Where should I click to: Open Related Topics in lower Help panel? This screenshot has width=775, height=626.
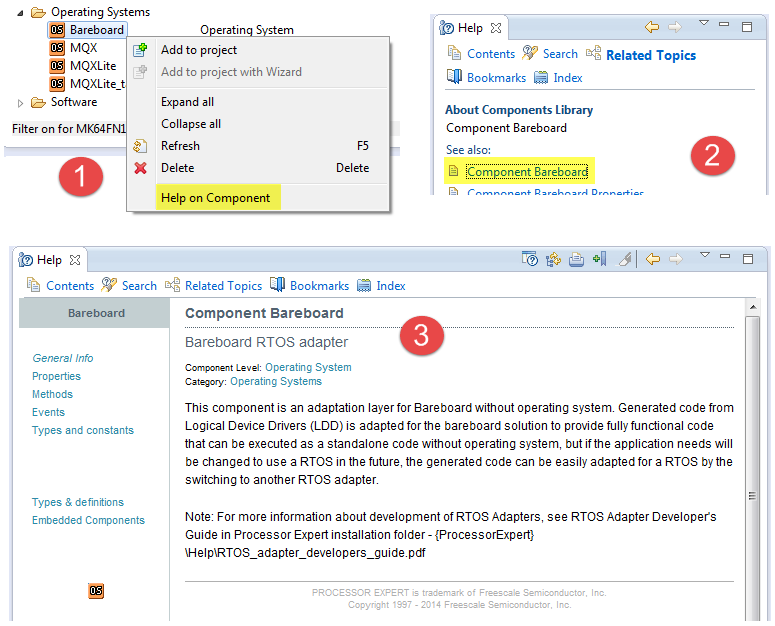pos(223,286)
